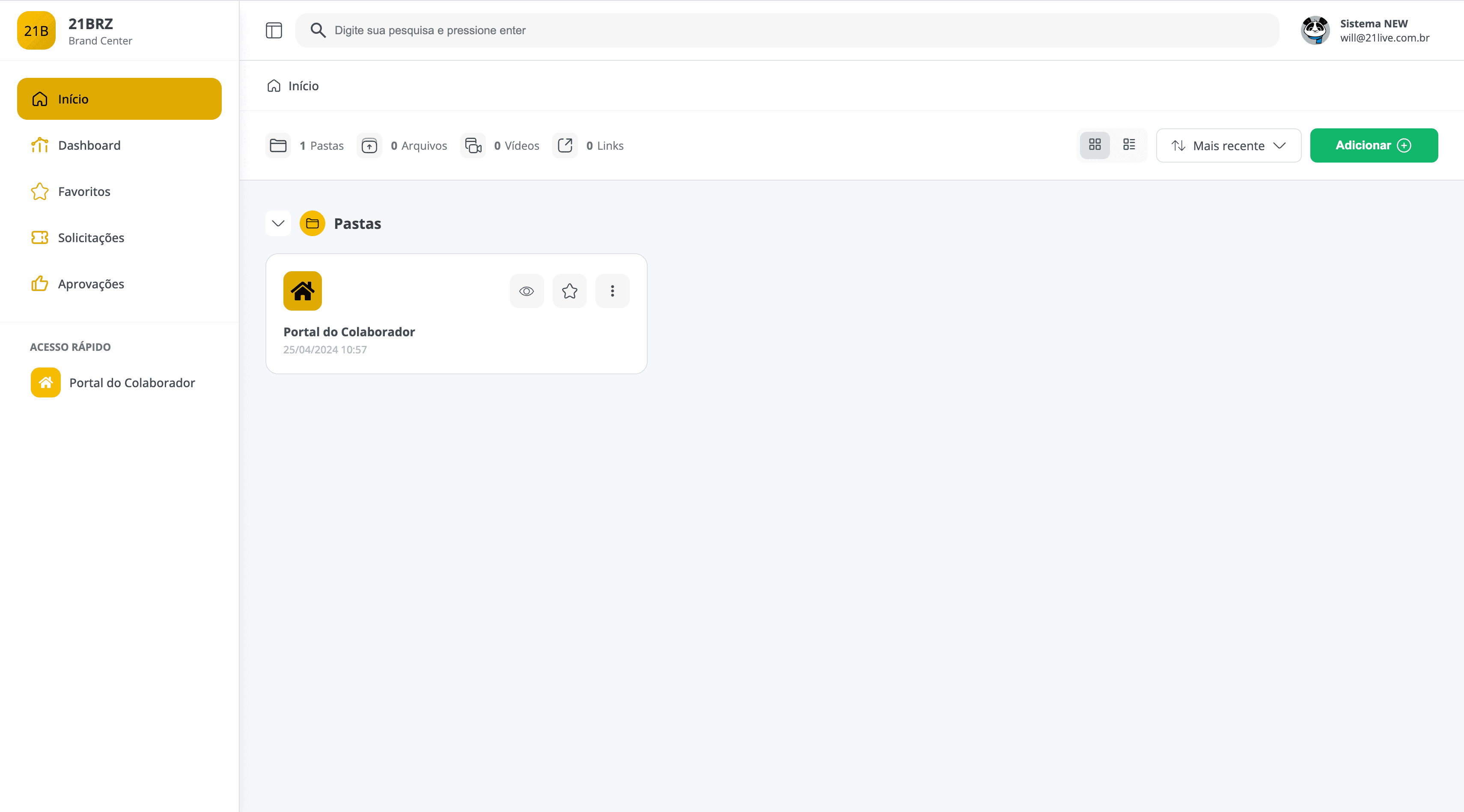1464x812 pixels.
Task: Click the 21B brand logo
Action: tap(36, 30)
